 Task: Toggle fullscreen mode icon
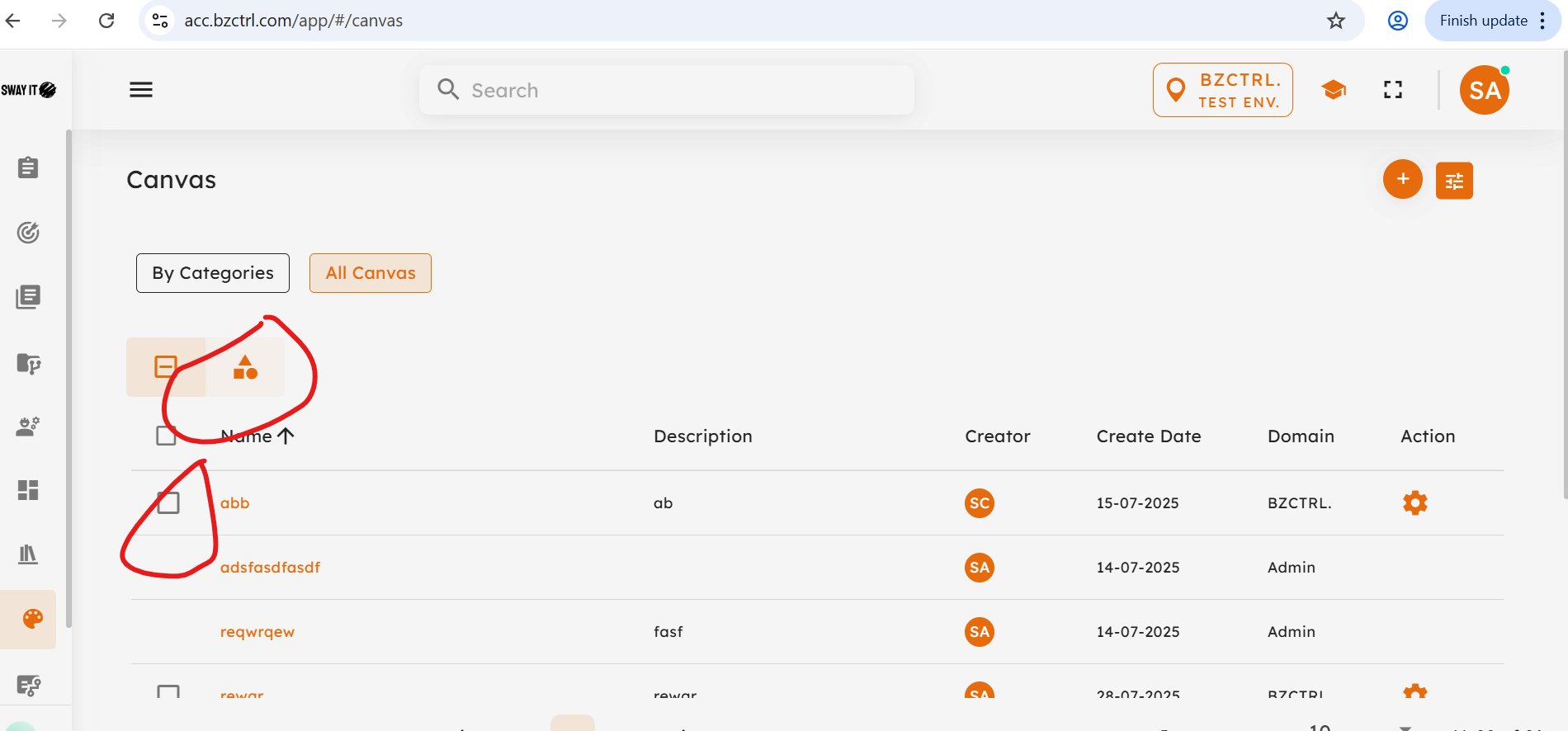(1393, 90)
